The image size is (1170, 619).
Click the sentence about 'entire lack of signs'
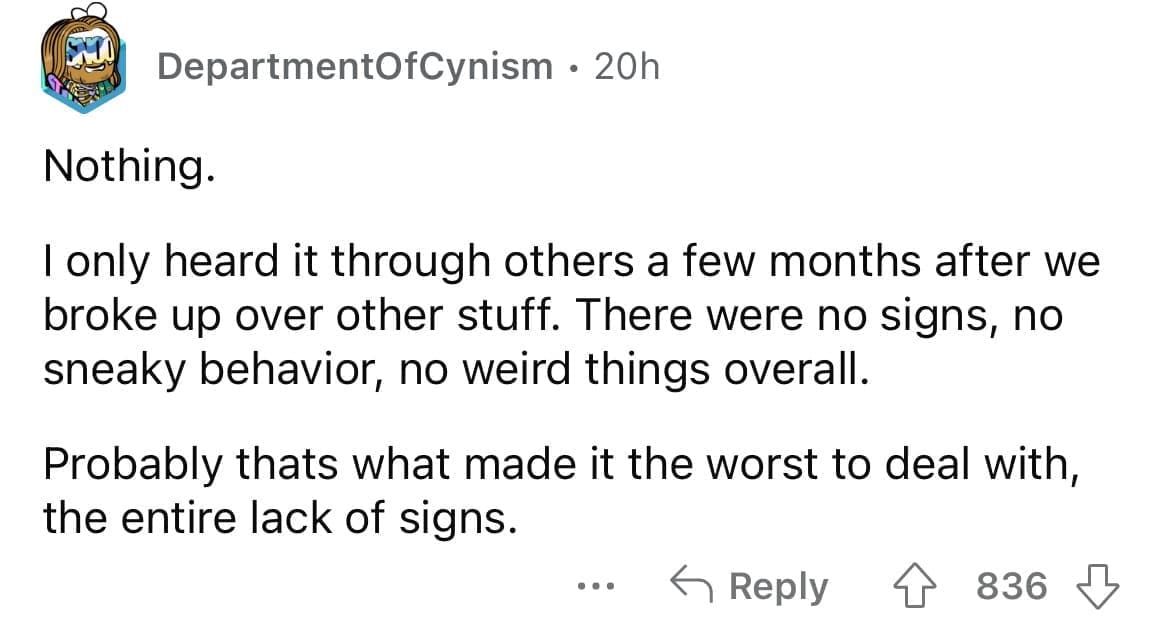(280, 517)
